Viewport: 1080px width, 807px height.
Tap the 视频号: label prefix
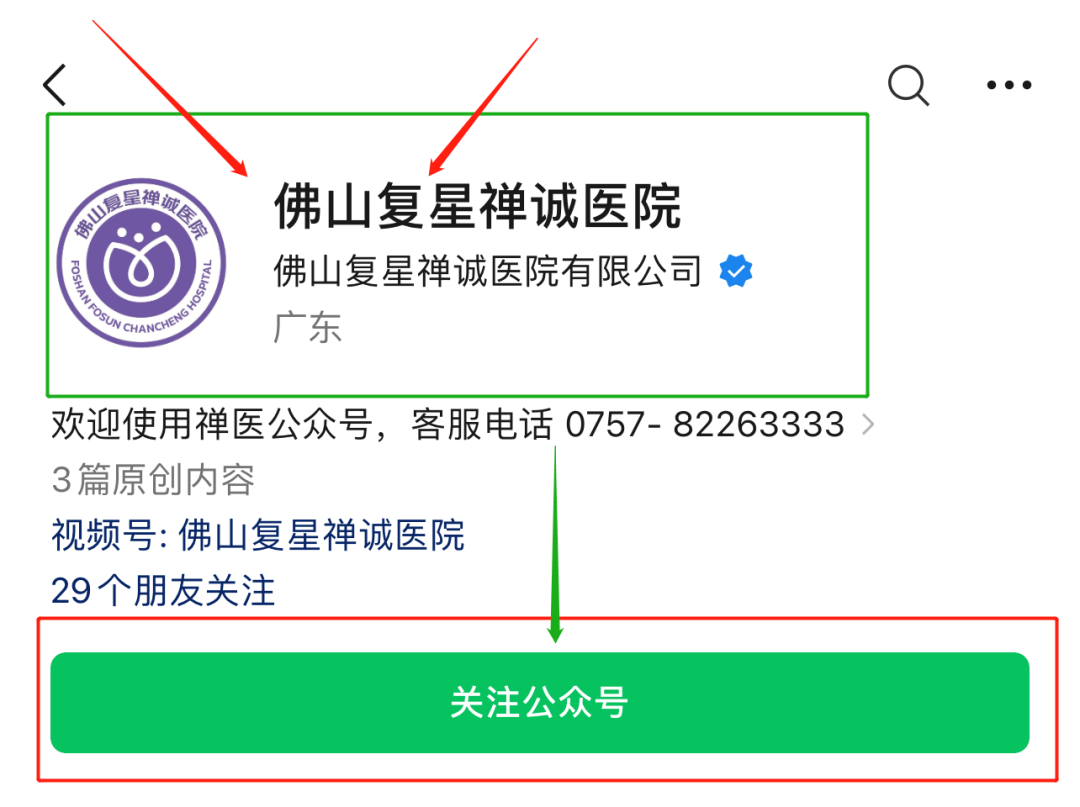(110, 535)
